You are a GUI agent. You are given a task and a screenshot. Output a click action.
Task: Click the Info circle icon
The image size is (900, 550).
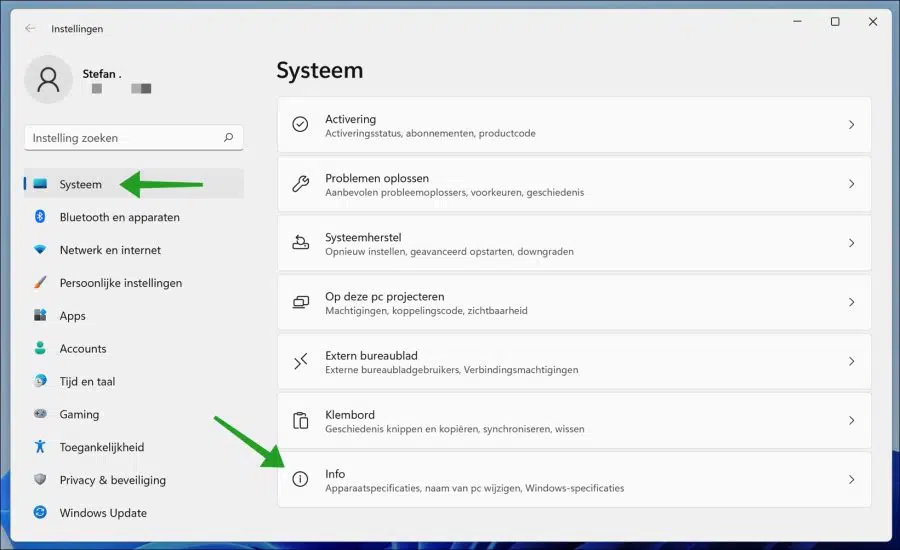point(300,479)
